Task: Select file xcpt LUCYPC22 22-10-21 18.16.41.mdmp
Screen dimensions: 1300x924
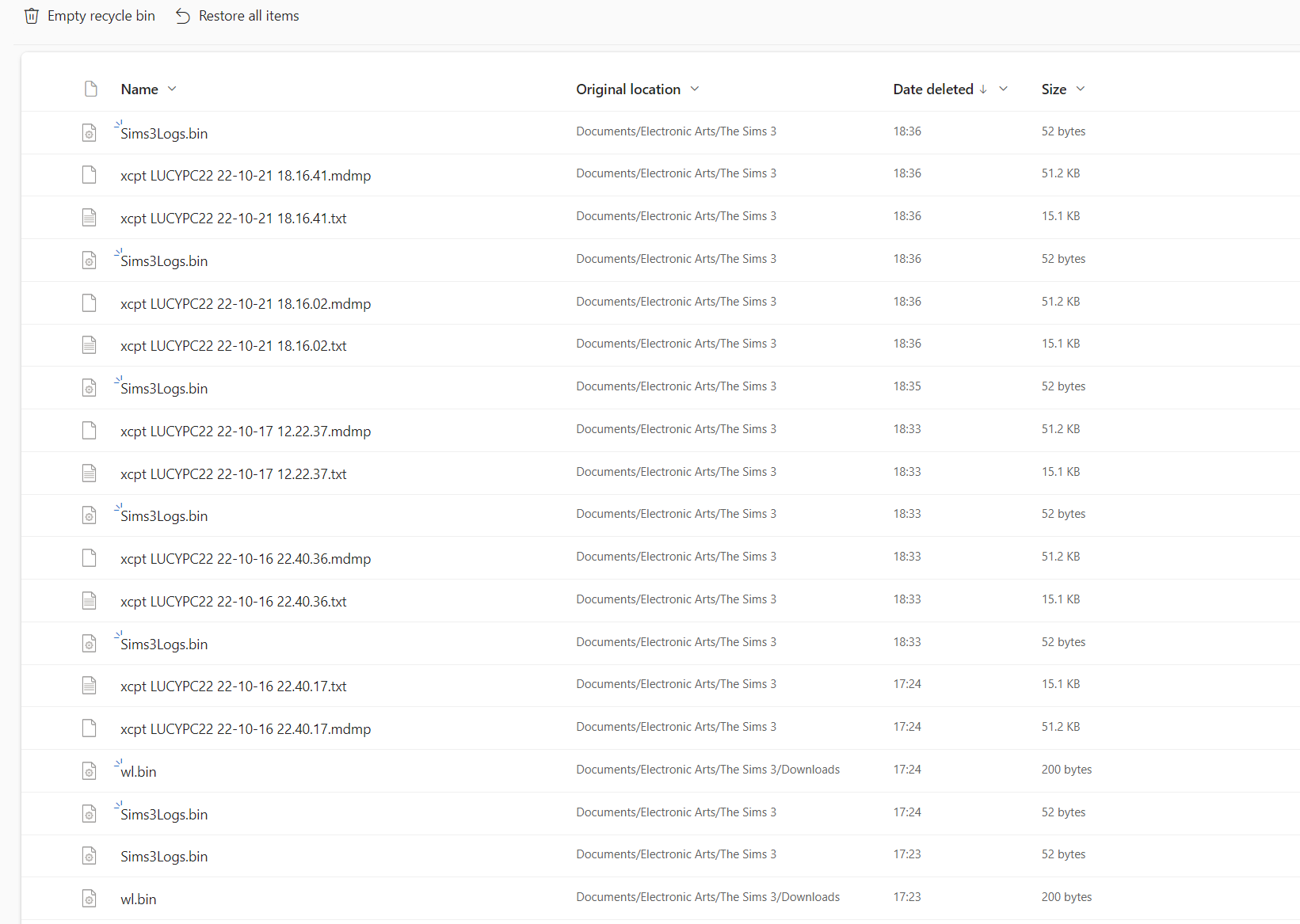Action: click(246, 176)
